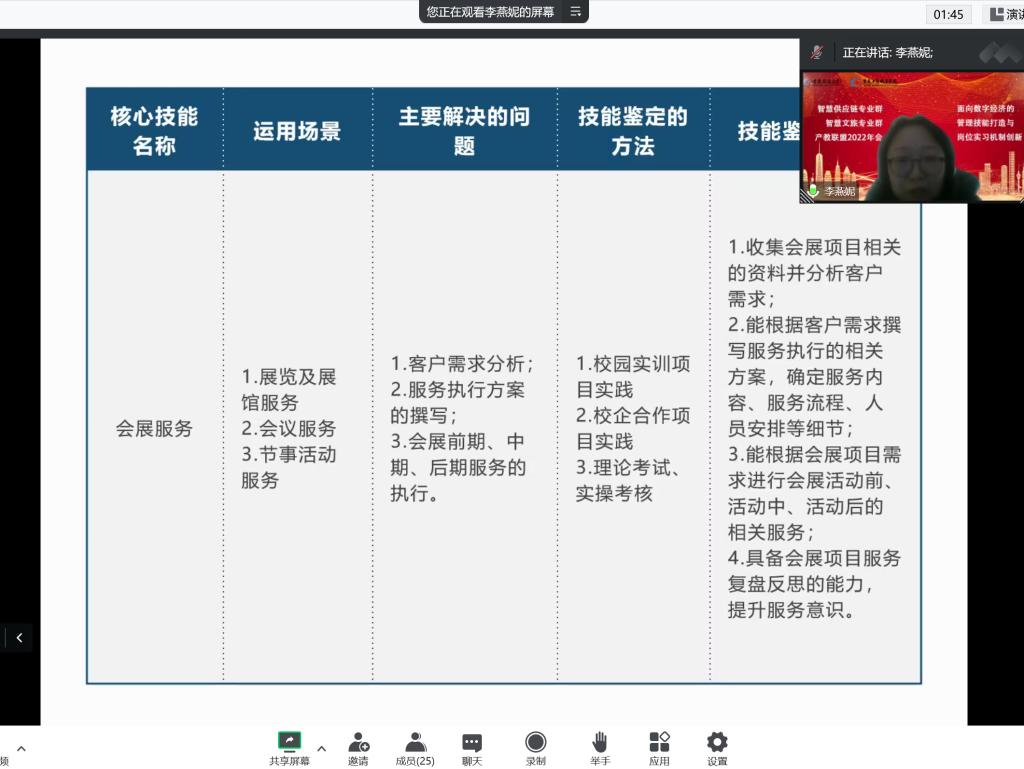
Task: Click the 共享屏幕 share screen icon
Action: [289, 742]
